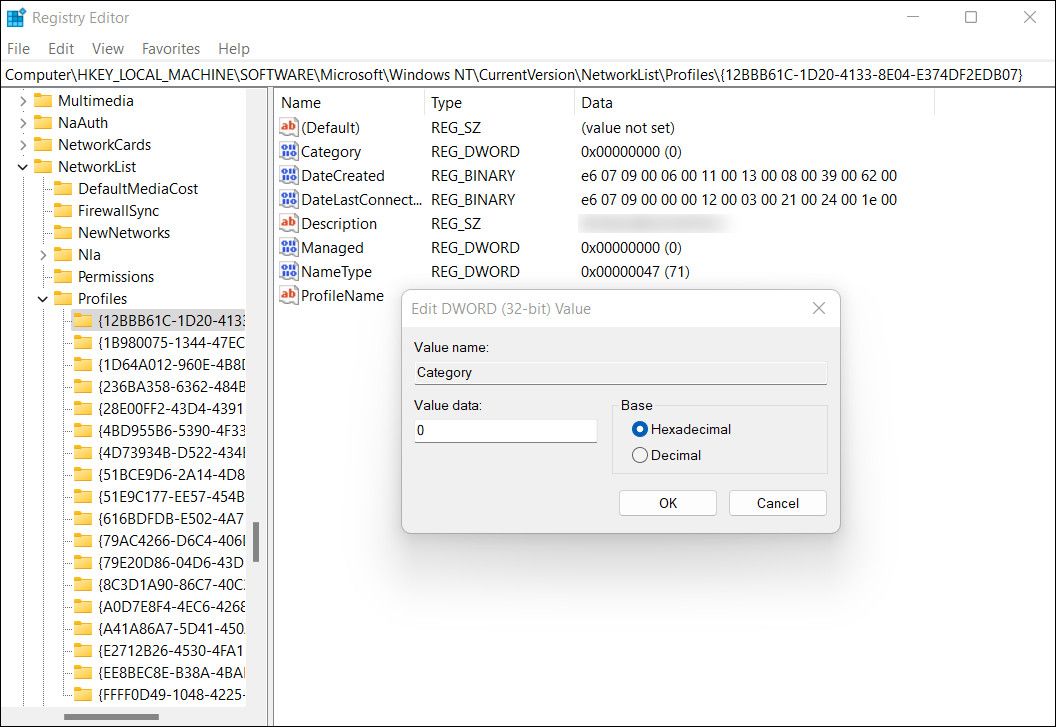Click the Nla folder icon
Viewport: 1056px width, 727px height.
63,255
